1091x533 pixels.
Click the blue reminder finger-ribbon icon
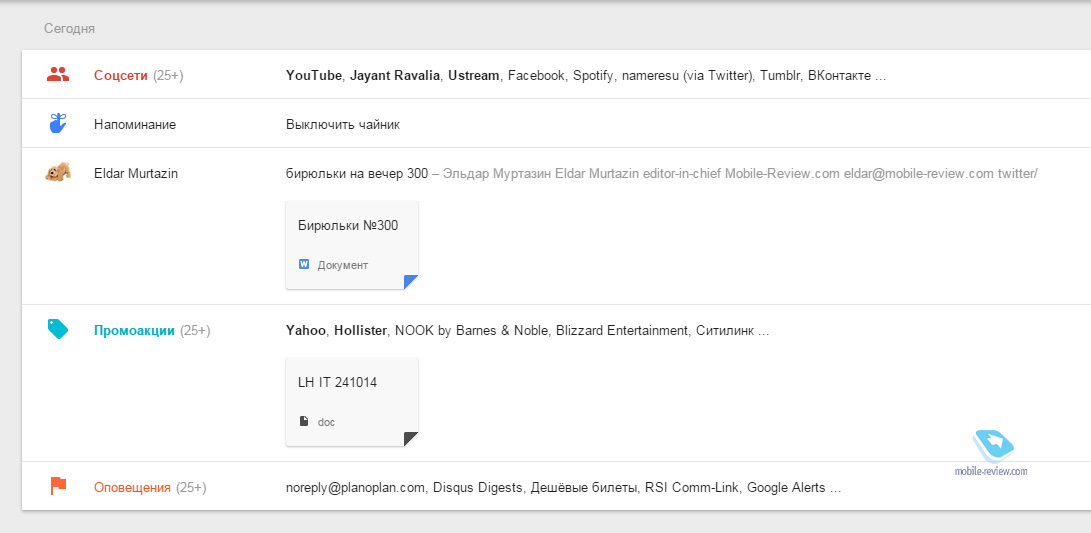click(58, 123)
